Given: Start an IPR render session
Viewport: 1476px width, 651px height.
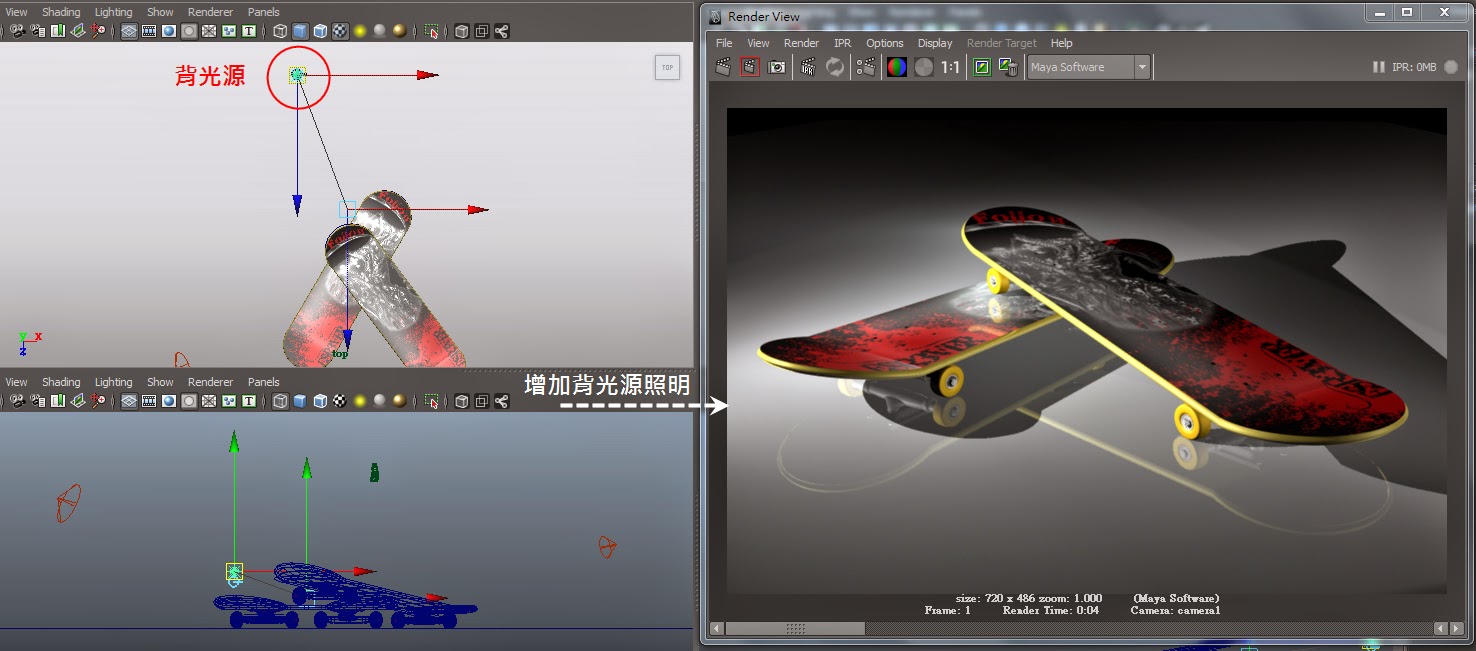Looking at the screenshot, I should (x=808, y=67).
